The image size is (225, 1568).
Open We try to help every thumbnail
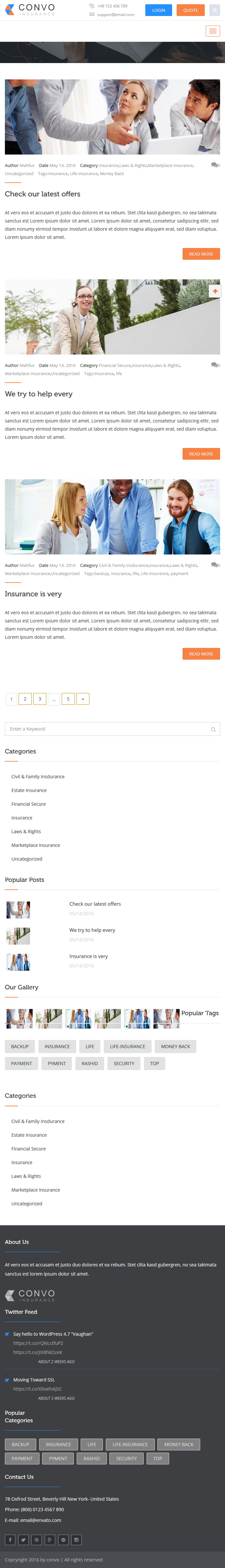18,935
